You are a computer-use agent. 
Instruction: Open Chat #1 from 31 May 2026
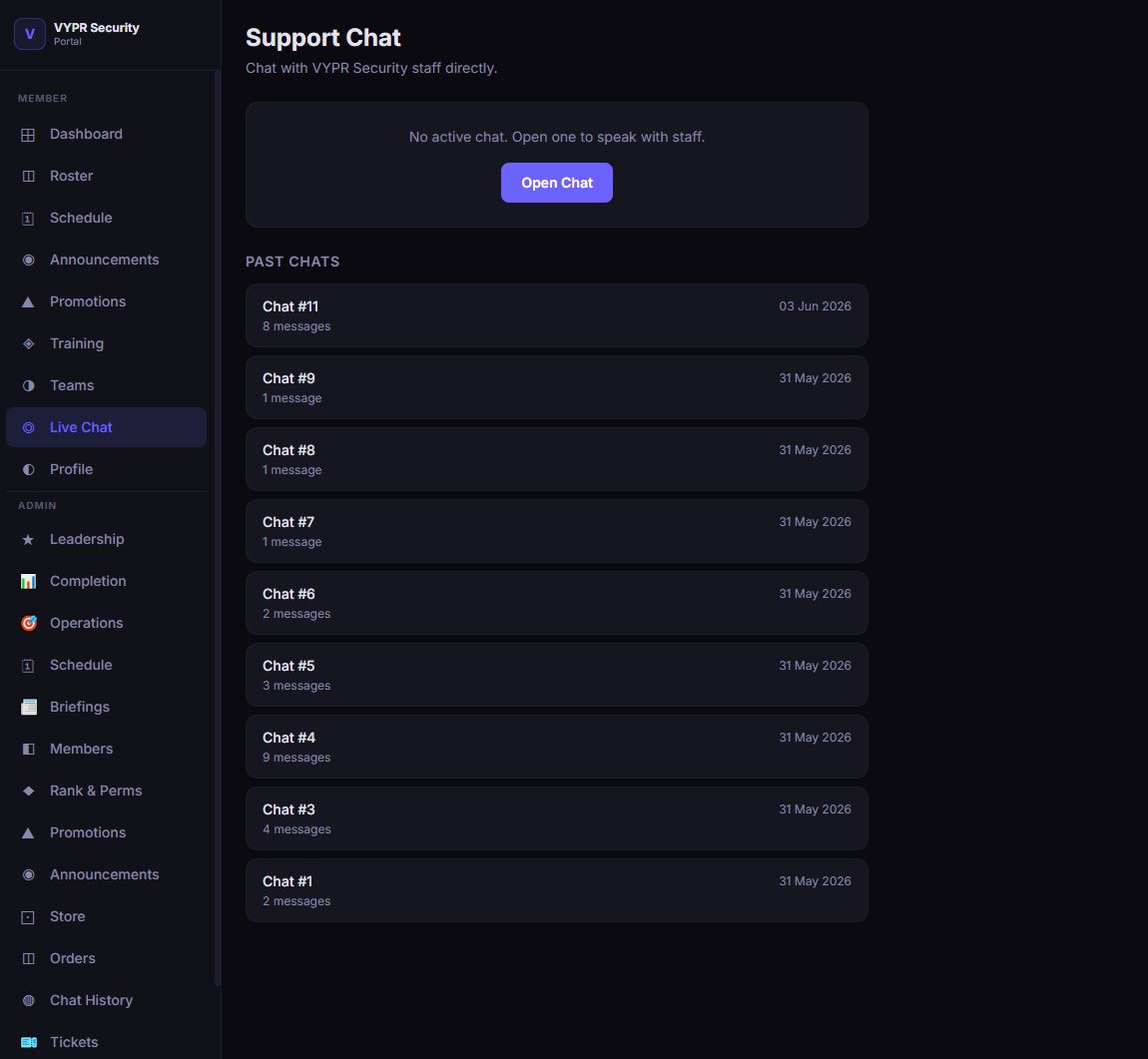(556, 890)
